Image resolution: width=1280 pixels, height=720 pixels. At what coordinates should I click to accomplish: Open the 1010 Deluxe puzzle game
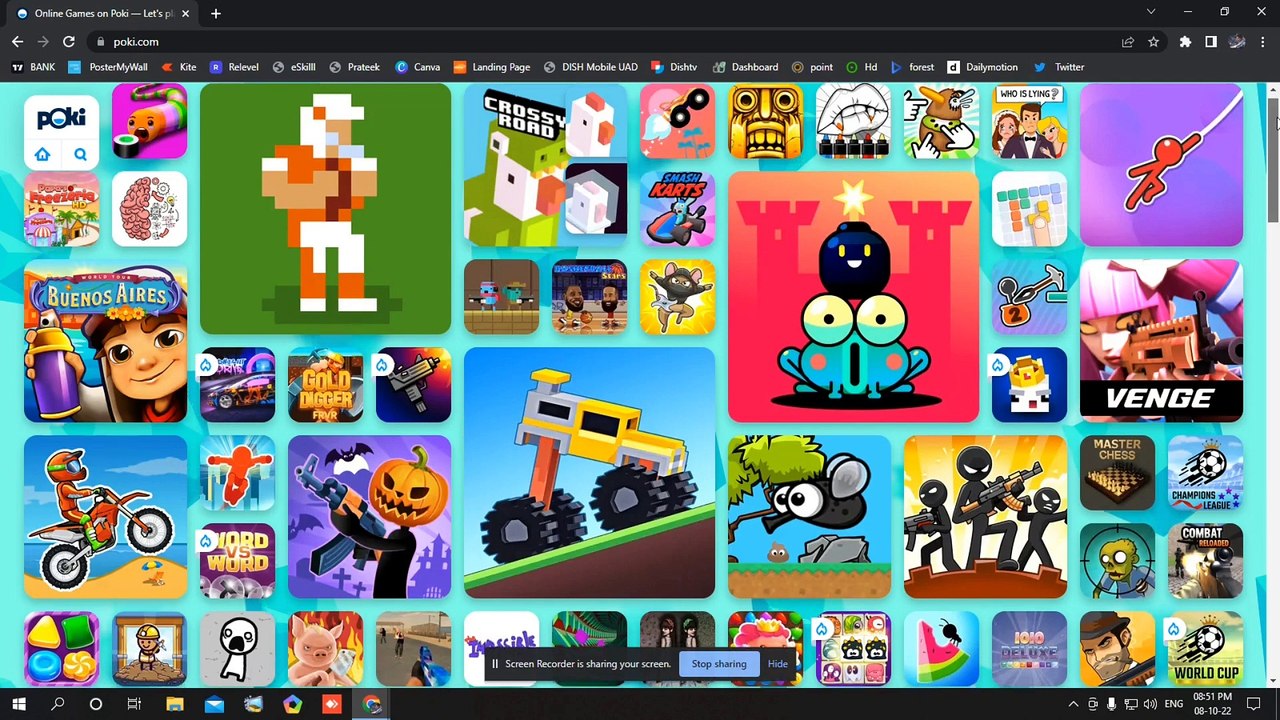point(1029,648)
